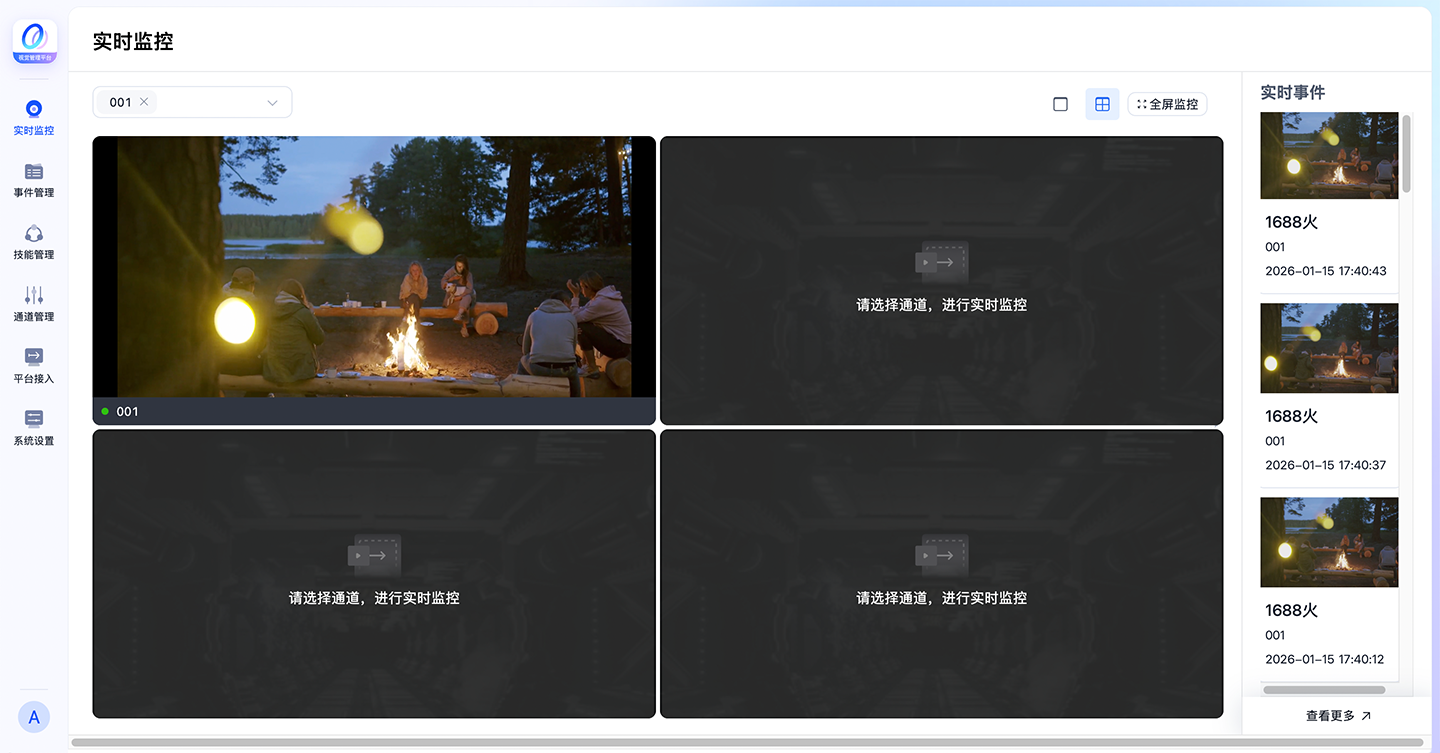Click the 1688火 title above 17:40:12
This screenshot has height=753, width=1440.
1291,610
